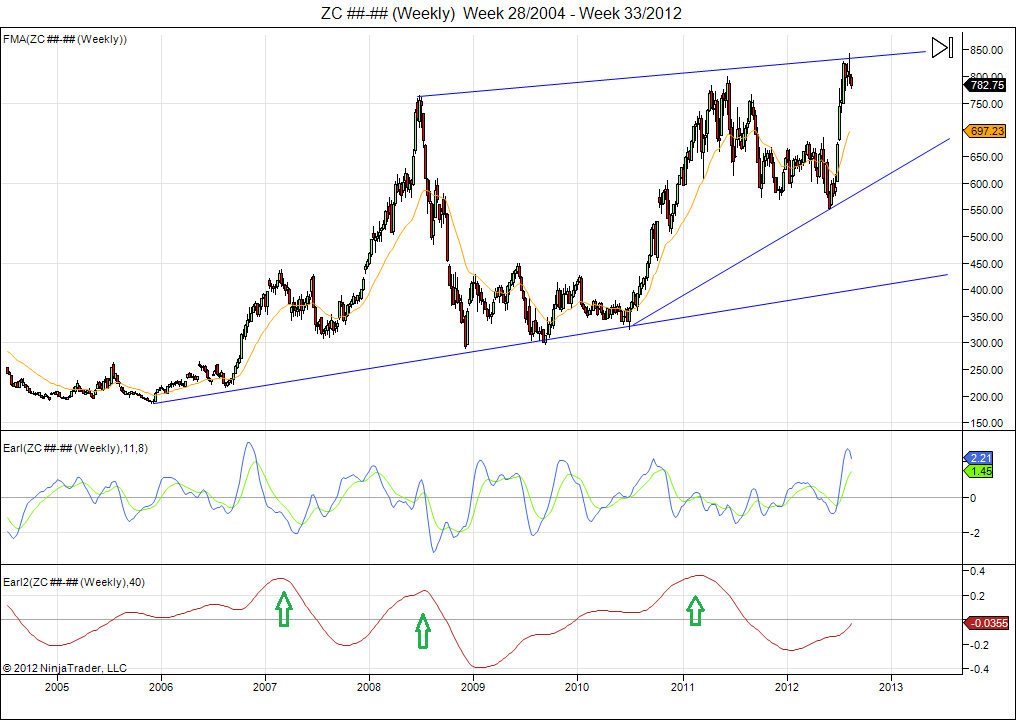Click the 150.00 level on price axis
This screenshot has width=1016, height=720.
click(x=986, y=423)
